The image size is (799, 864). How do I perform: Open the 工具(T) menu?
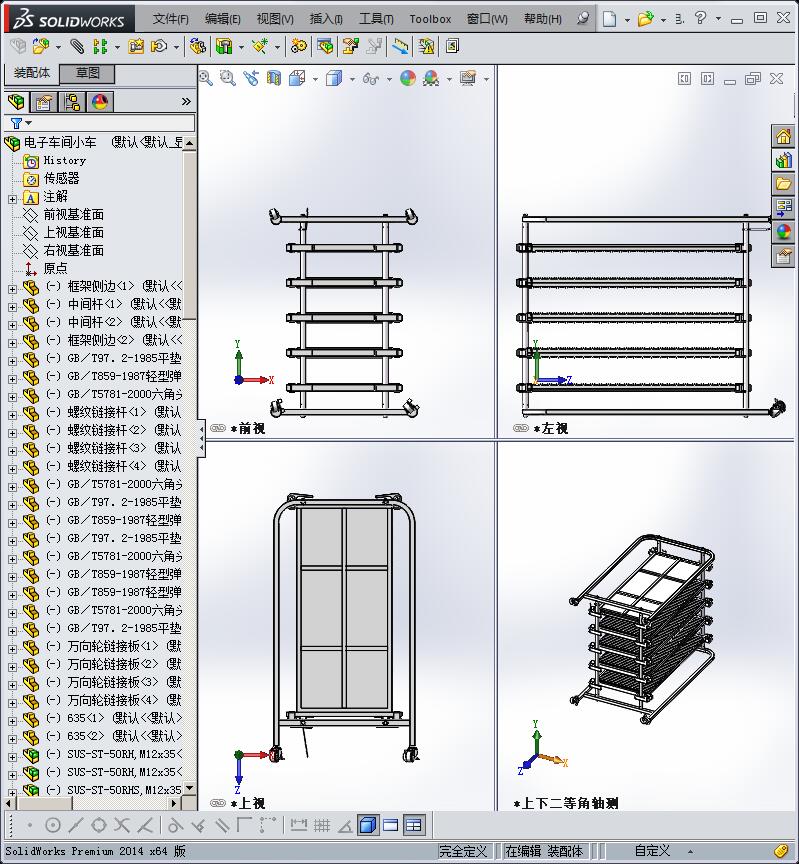pos(376,19)
